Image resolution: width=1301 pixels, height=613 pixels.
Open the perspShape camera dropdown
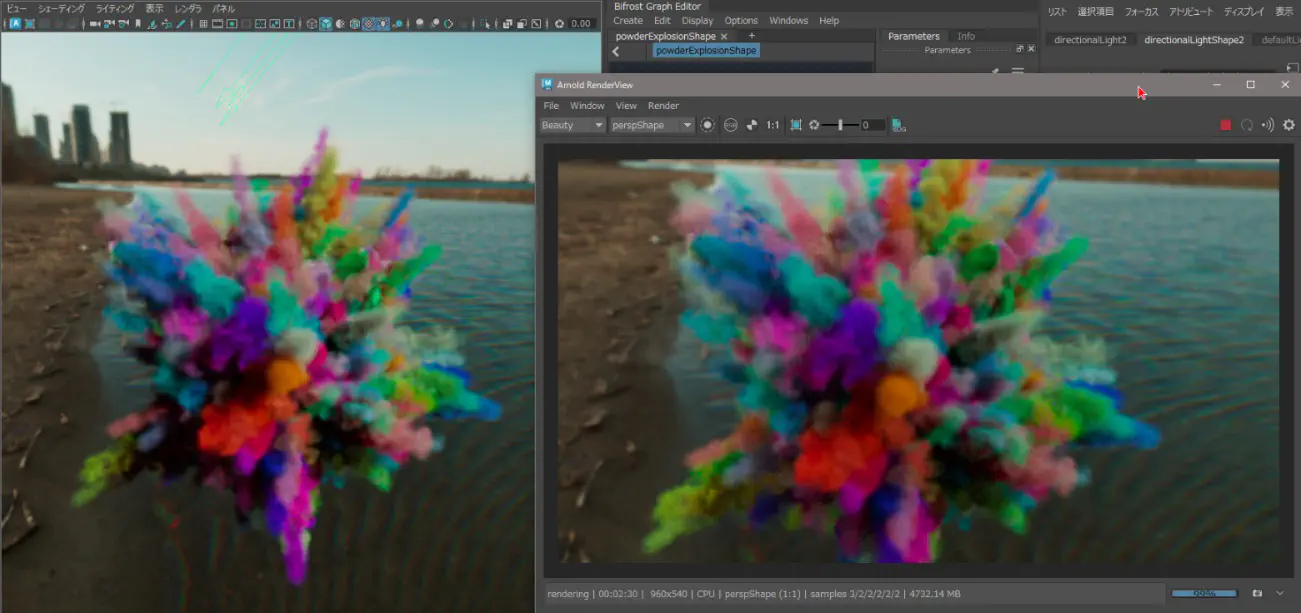tap(652, 125)
